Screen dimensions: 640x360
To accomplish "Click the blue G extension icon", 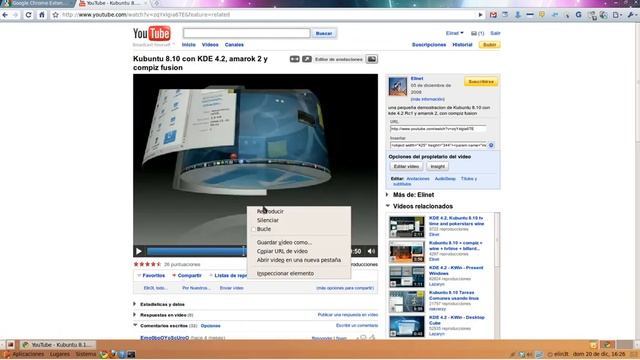I will 578,15.
